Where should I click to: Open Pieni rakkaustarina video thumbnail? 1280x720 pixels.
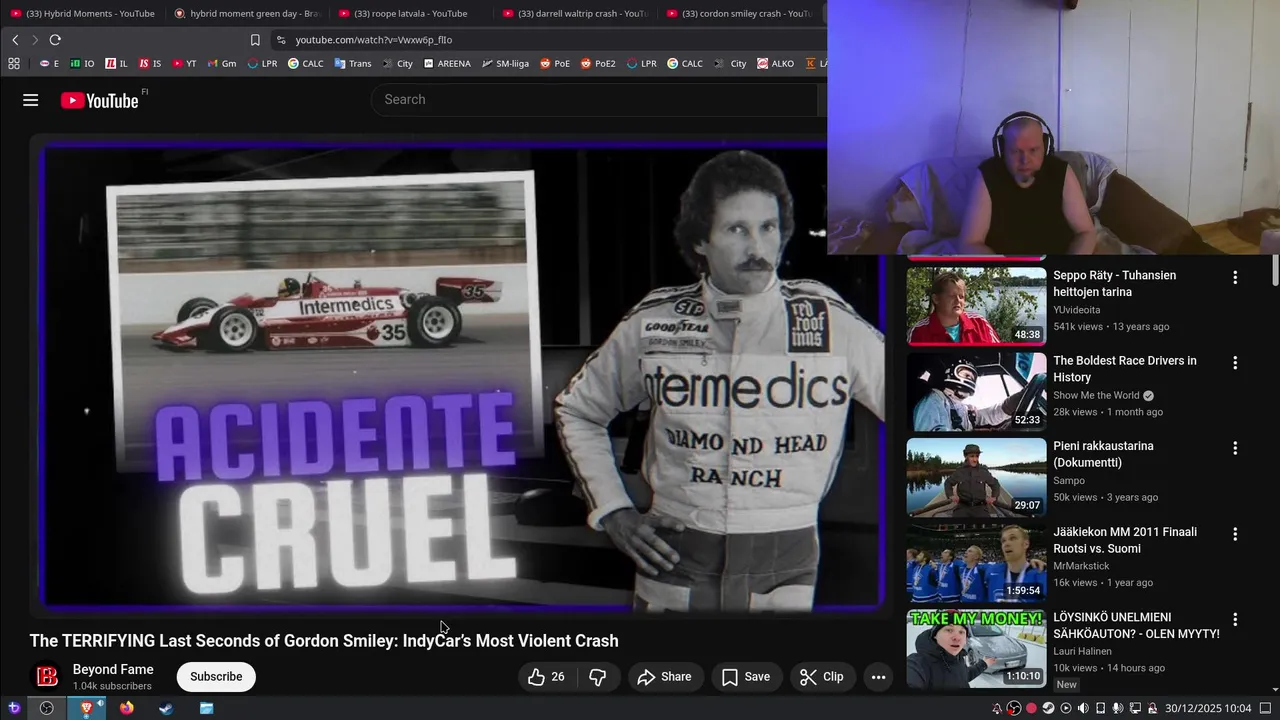tap(976, 477)
